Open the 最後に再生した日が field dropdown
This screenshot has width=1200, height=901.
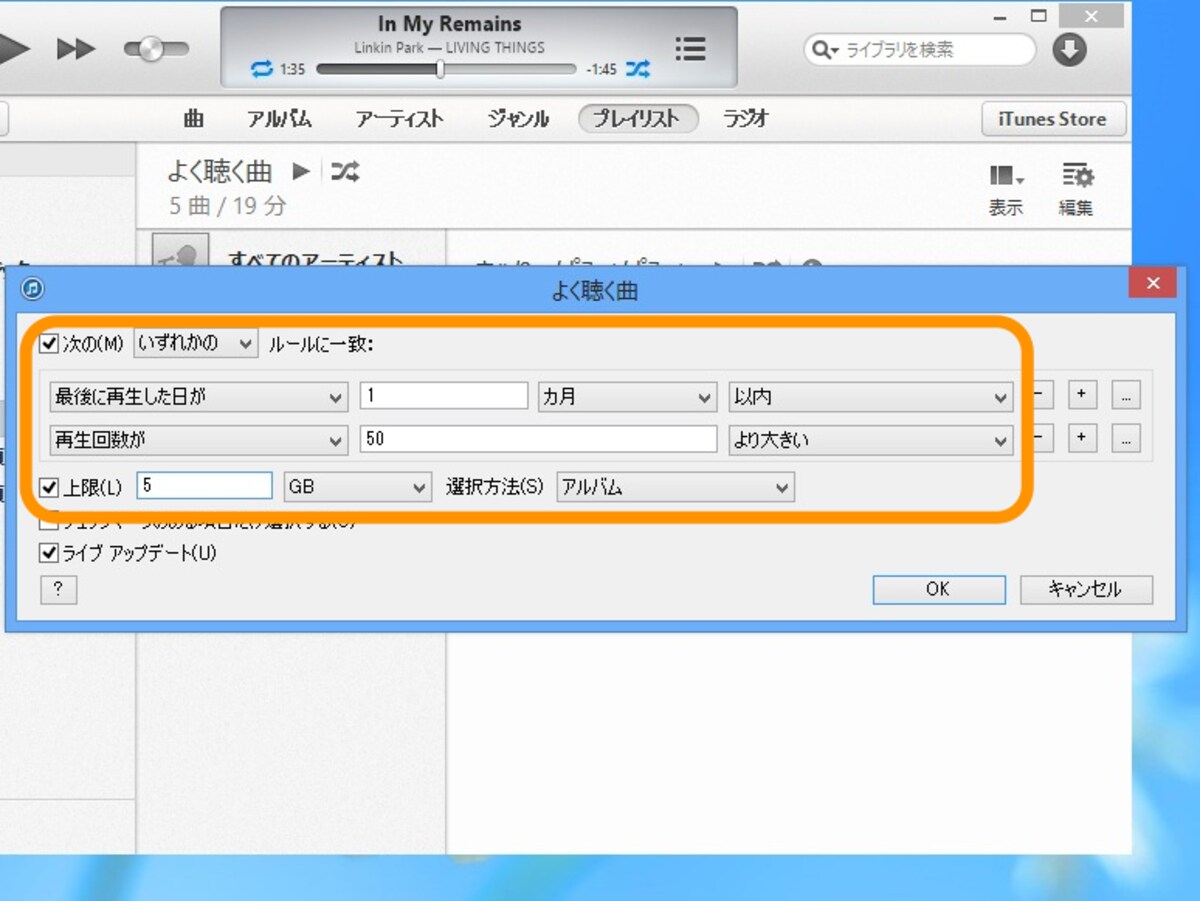[x=198, y=397]
